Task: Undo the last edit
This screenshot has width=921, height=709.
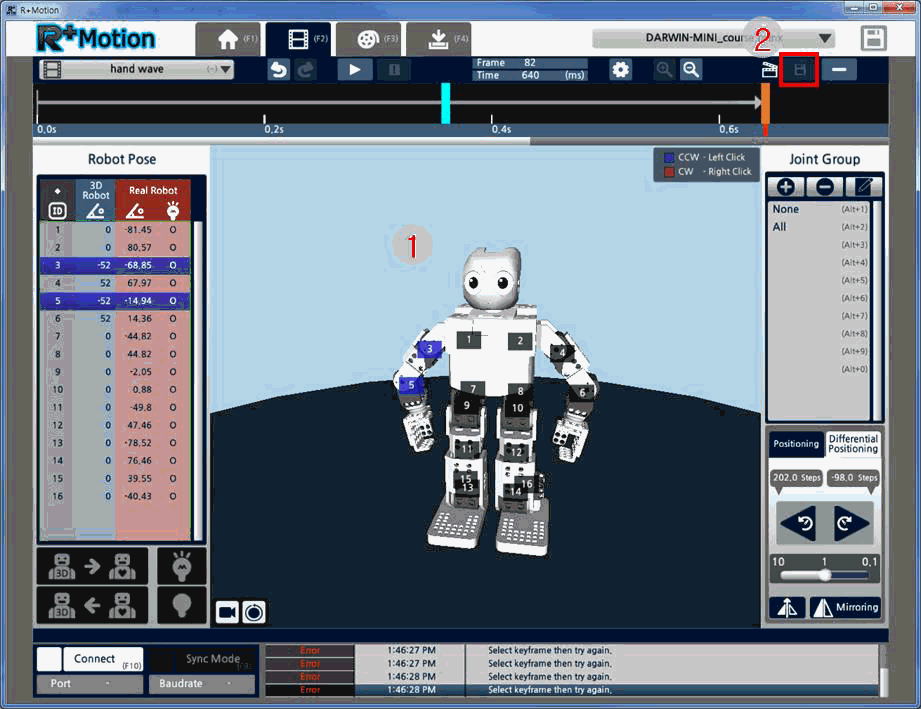Action: click(x=278, y=70)
